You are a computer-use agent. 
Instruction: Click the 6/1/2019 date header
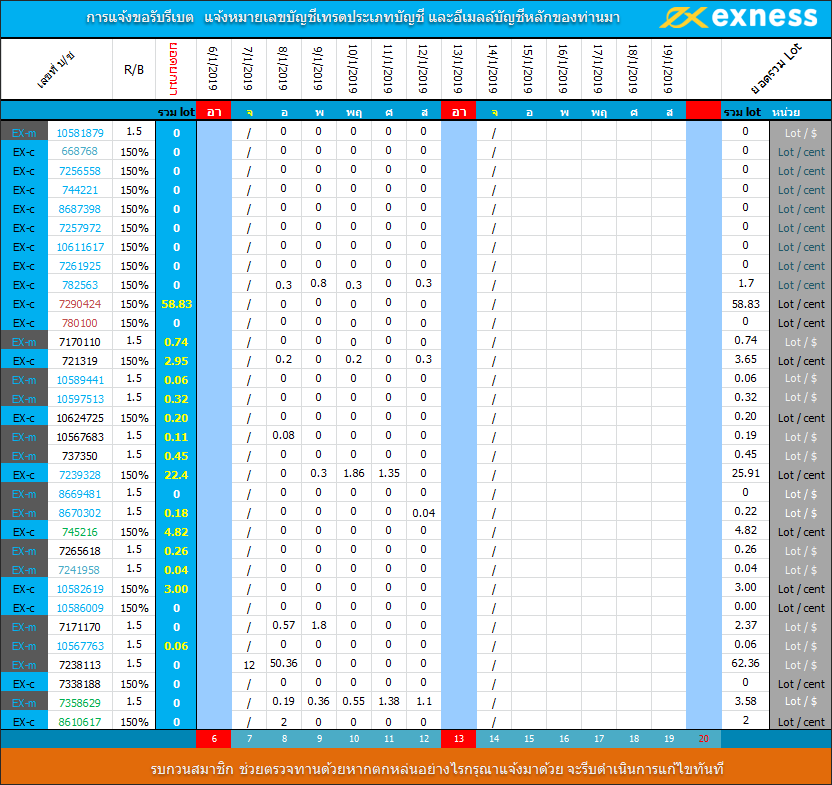click(213, 68)
